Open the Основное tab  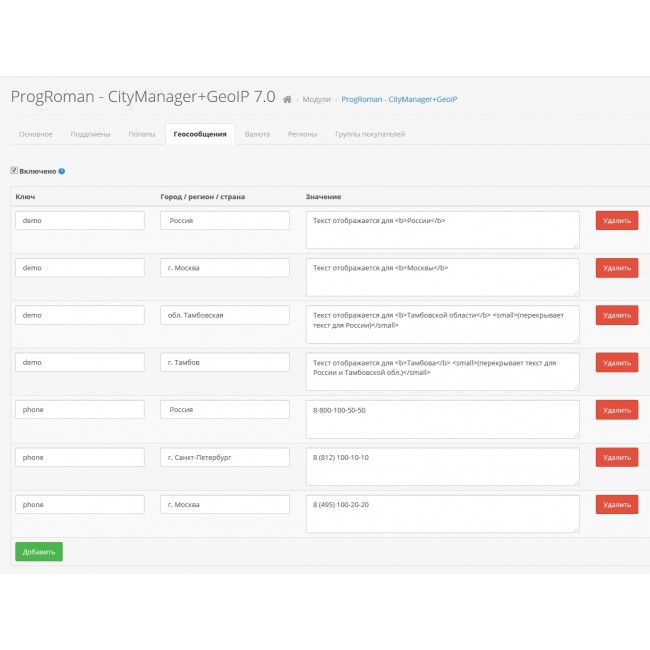[36, 134]
